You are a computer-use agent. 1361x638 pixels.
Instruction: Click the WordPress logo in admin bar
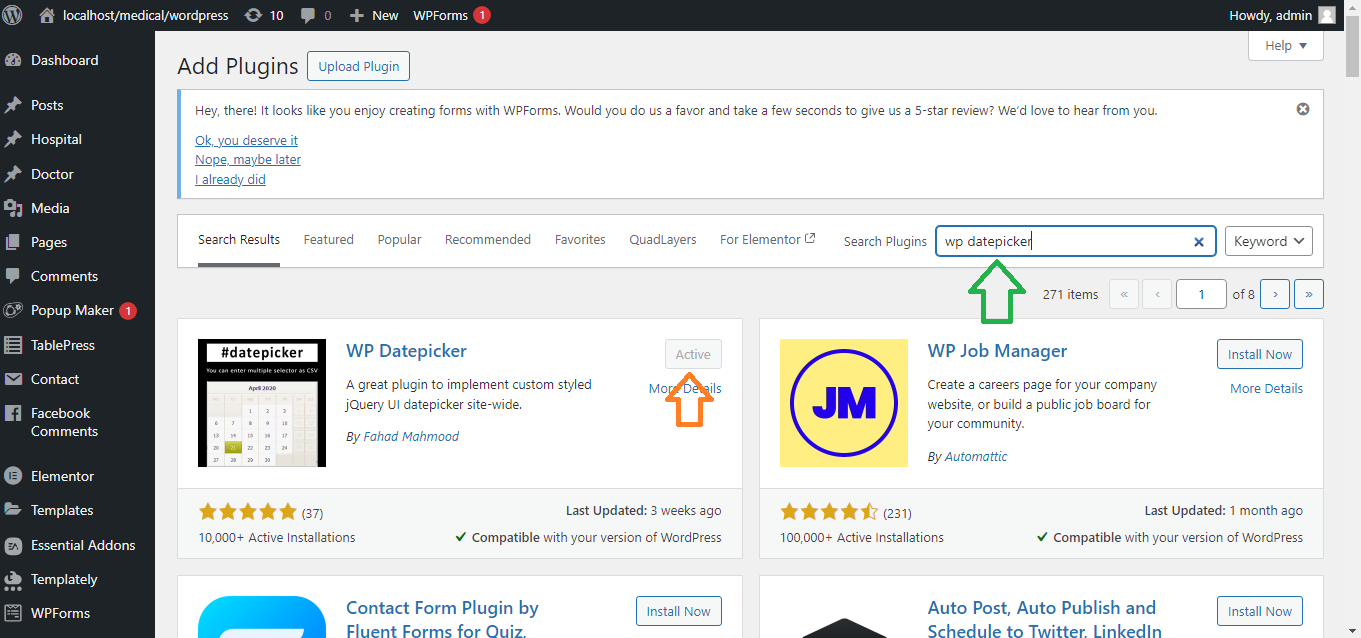click(13, 15)
